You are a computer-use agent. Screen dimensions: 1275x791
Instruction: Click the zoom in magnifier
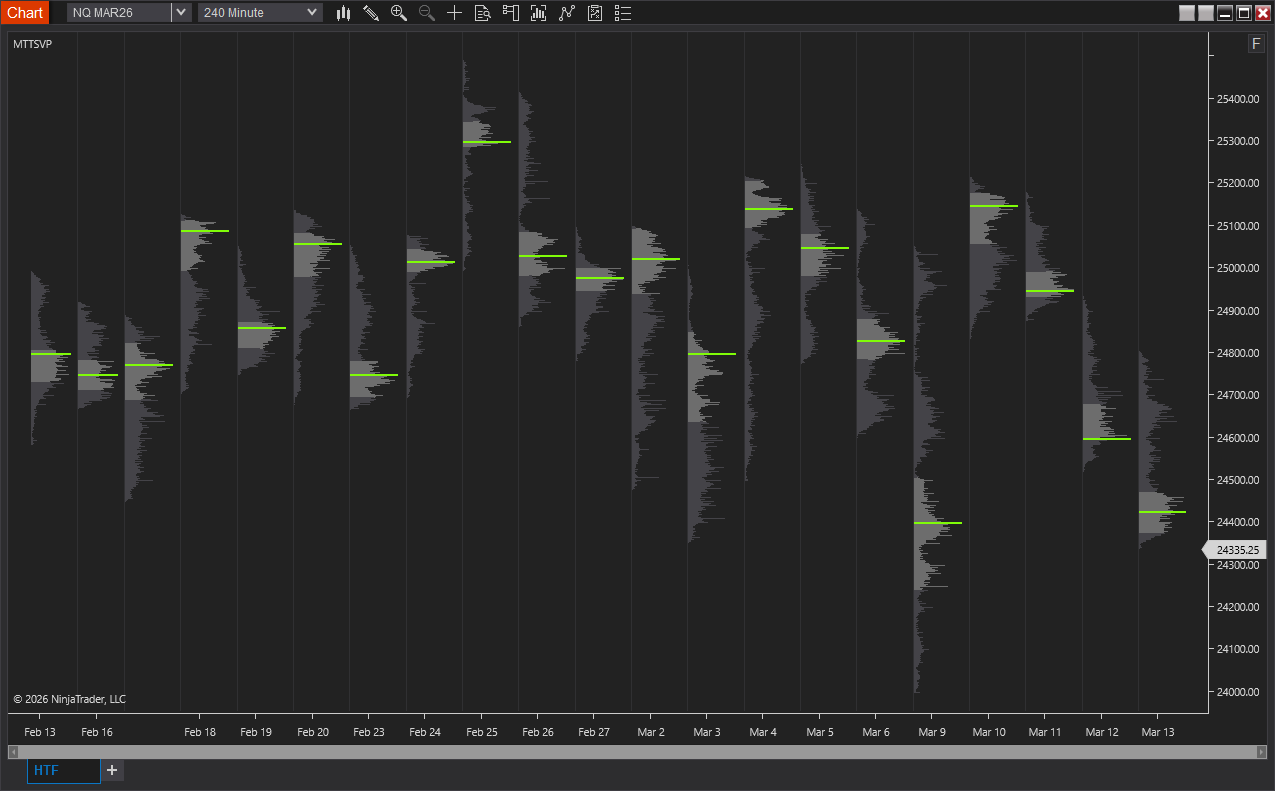pyautogui.click(x=399, y=13)
